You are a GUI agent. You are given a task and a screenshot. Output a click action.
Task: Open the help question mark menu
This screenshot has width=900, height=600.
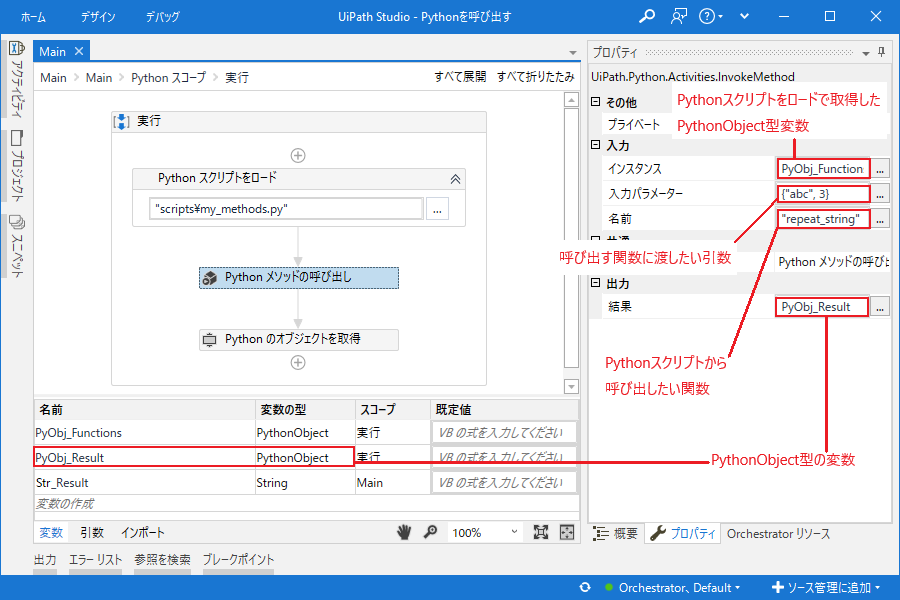coord(710,16)
